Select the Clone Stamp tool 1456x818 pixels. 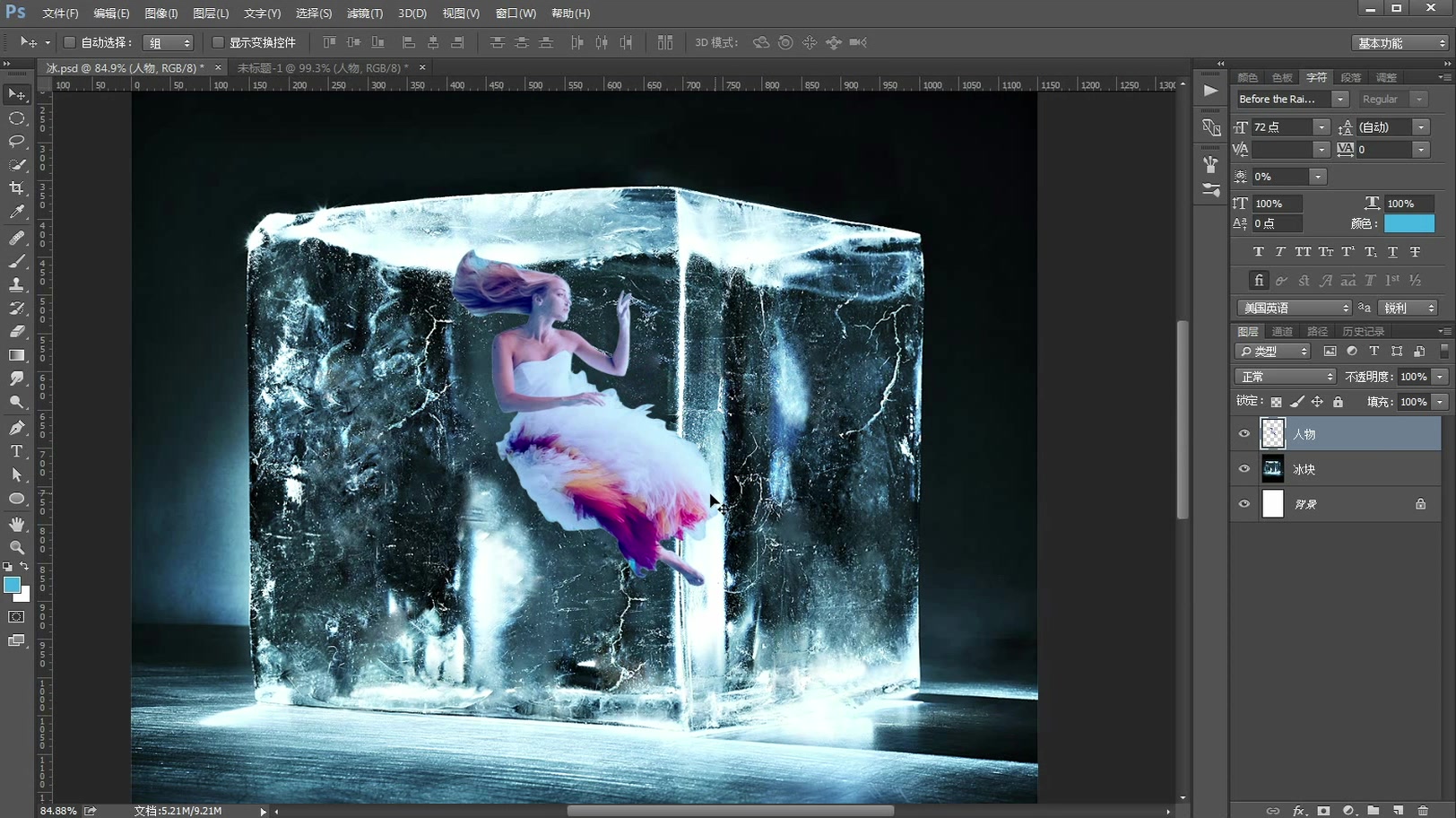click(17, 284)
